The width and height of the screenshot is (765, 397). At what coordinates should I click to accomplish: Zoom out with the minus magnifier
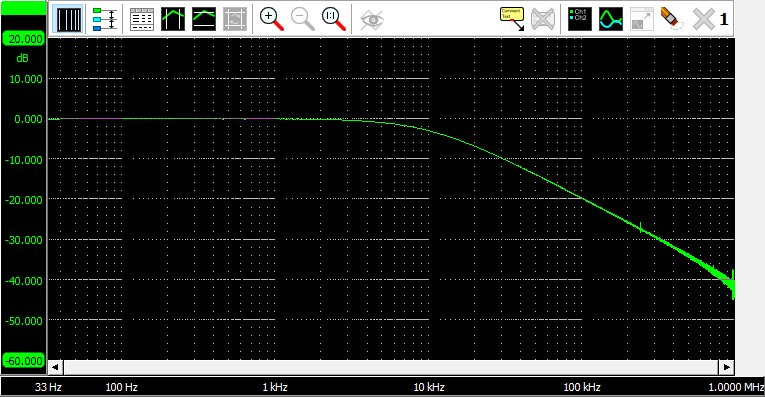302,20
